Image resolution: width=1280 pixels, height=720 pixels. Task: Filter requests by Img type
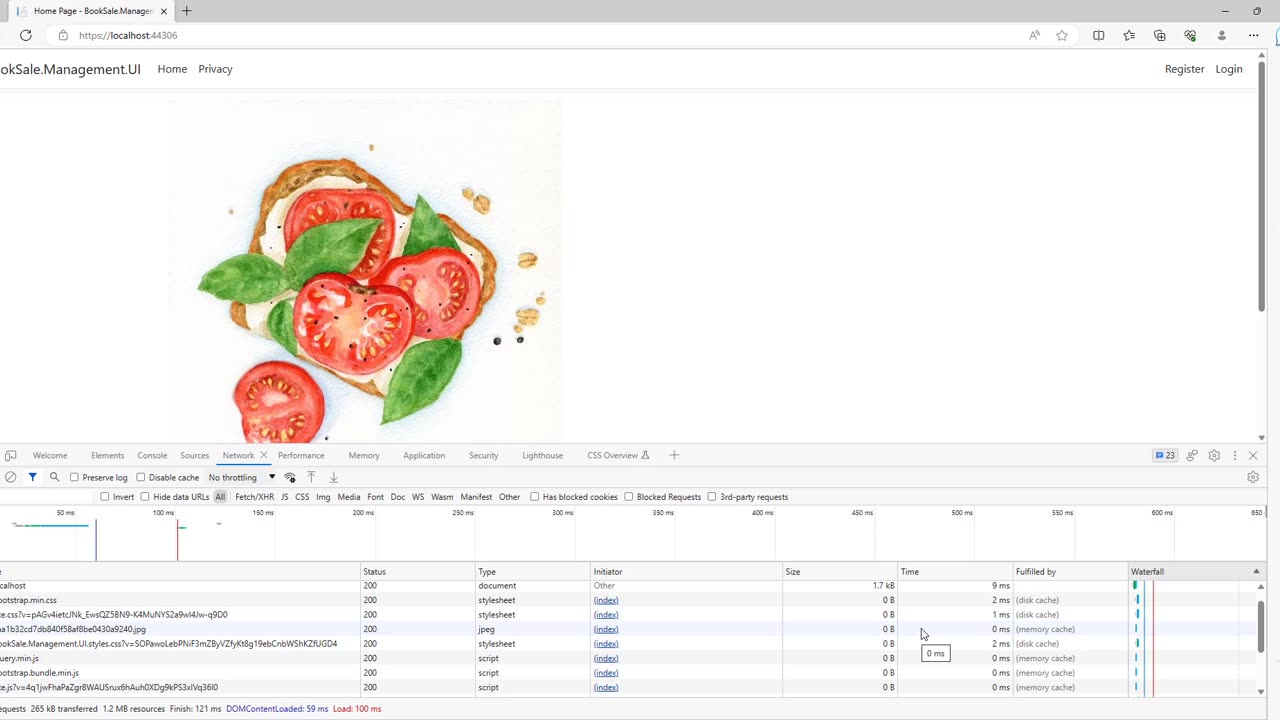[x=323, y=496]
